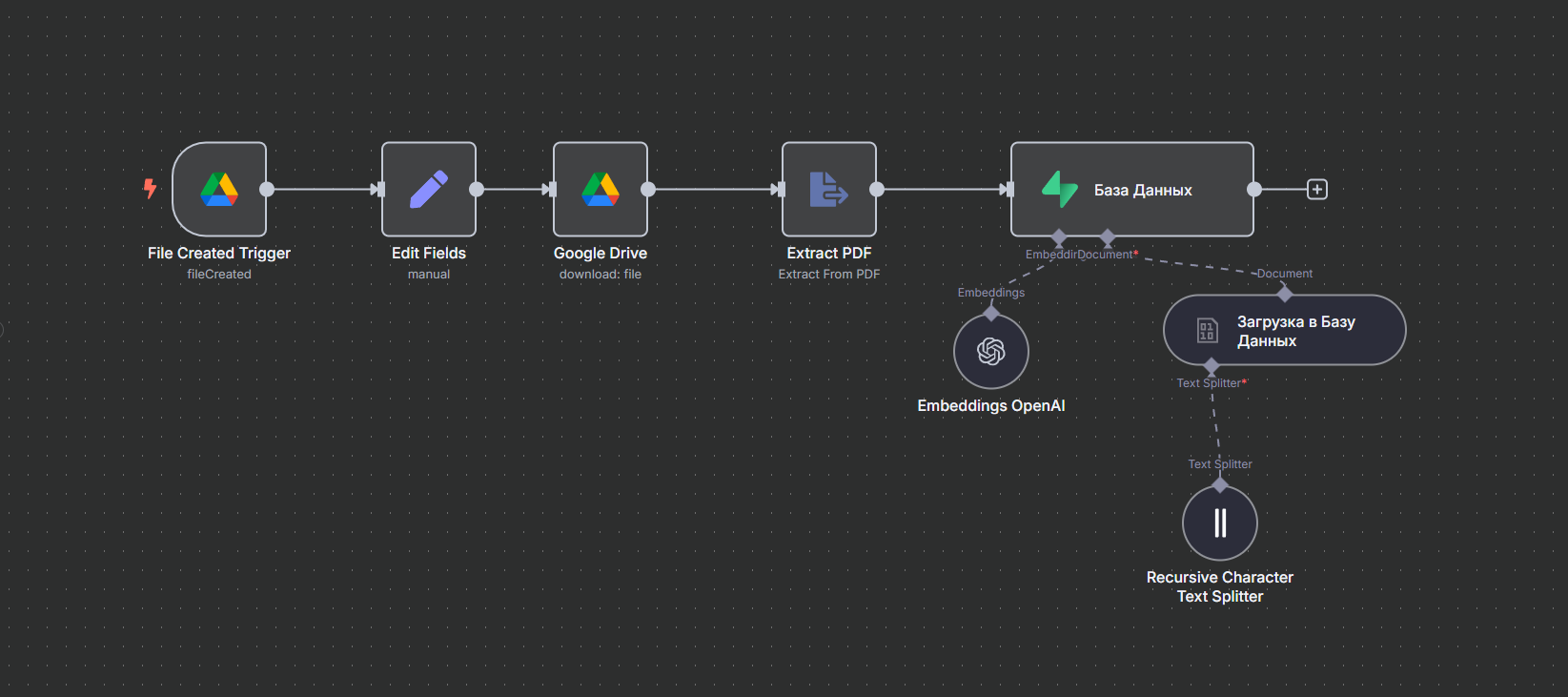
Task: Click the fileCreated subtitle text
Action: (219, 274)
